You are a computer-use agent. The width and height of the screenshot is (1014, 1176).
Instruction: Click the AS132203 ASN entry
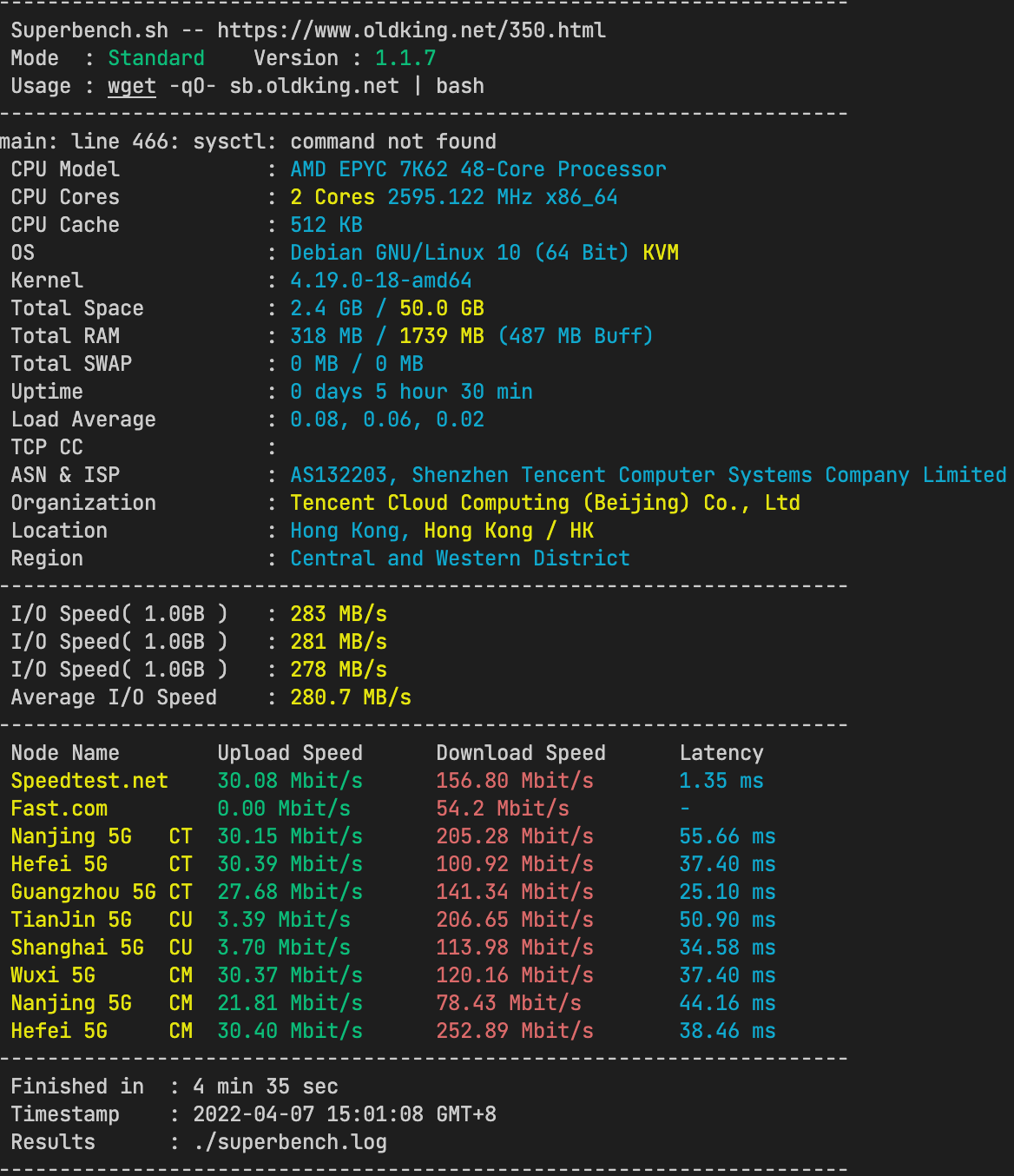339,475
